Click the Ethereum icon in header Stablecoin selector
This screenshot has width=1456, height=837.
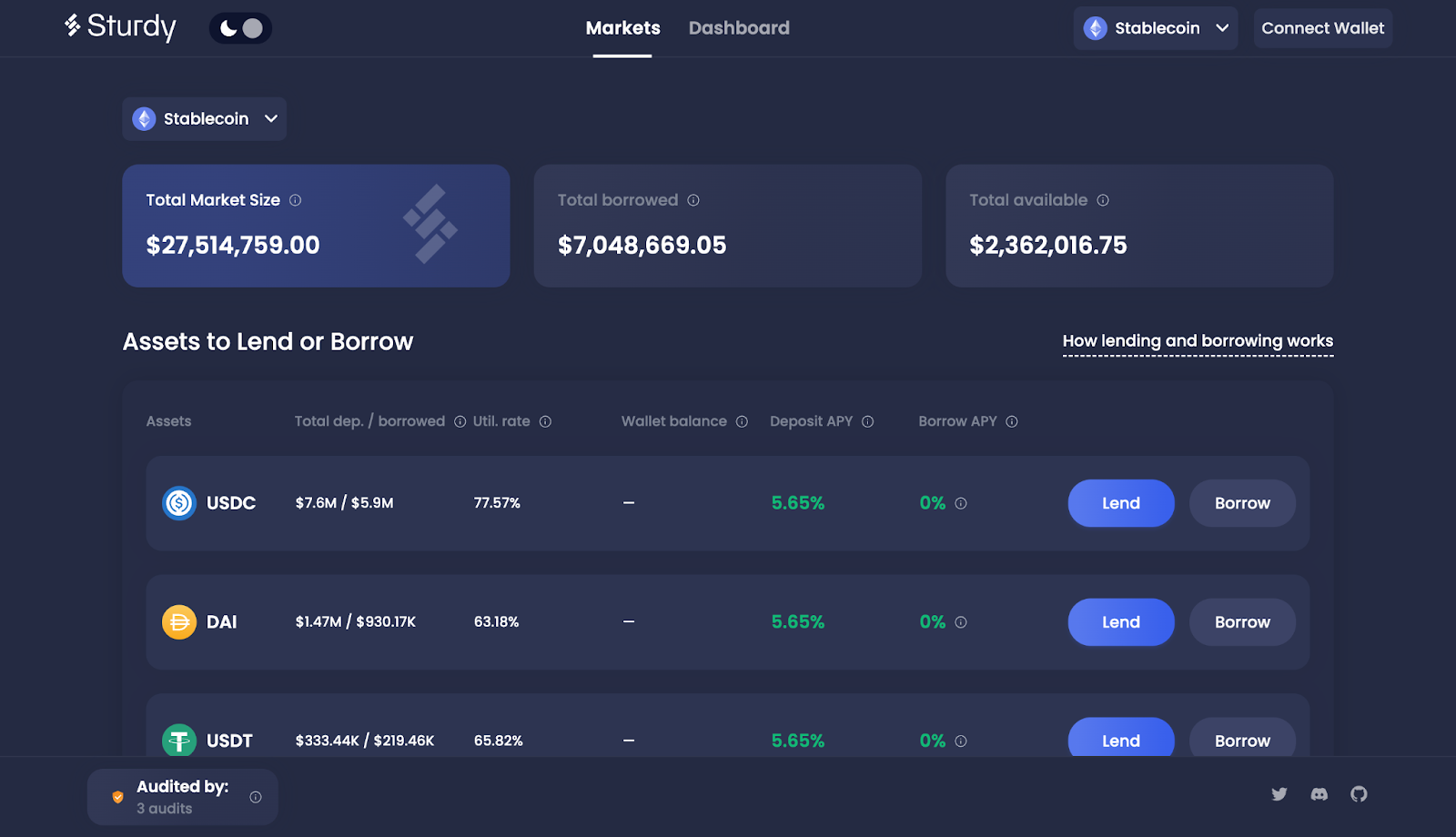(1095, 28)
